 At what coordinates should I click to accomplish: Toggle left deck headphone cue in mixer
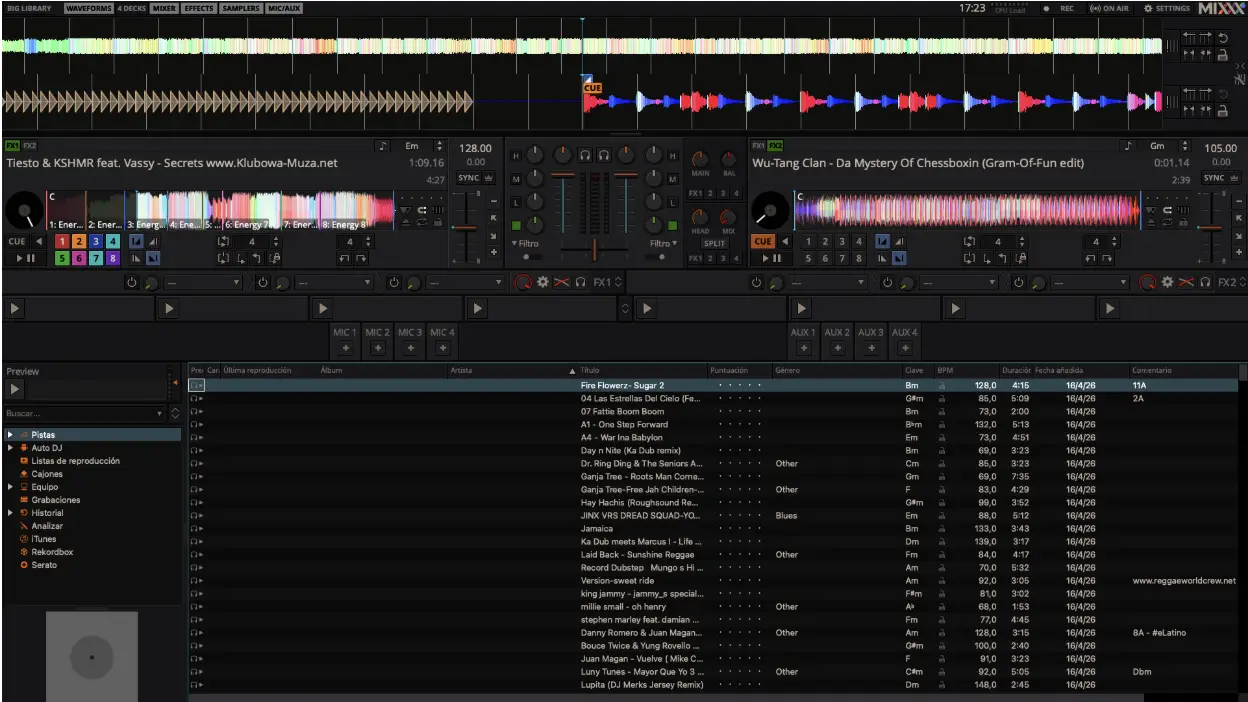585,155
